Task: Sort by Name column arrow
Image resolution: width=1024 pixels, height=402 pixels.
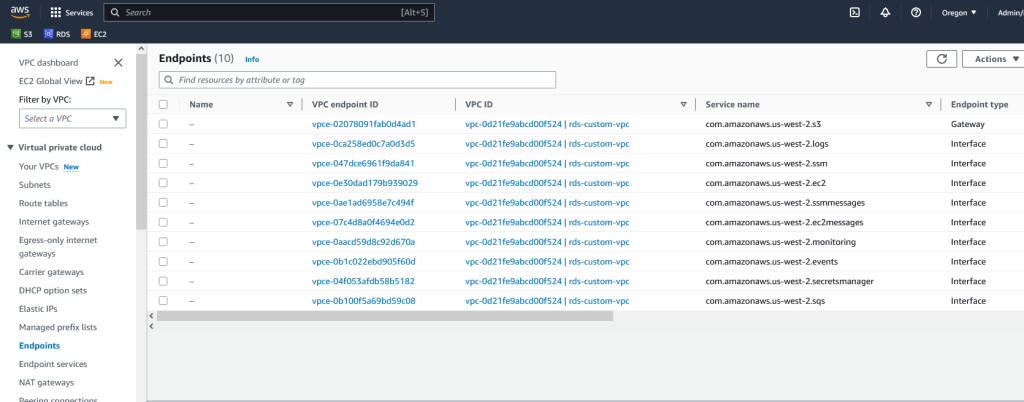Action: coord(290,104)
